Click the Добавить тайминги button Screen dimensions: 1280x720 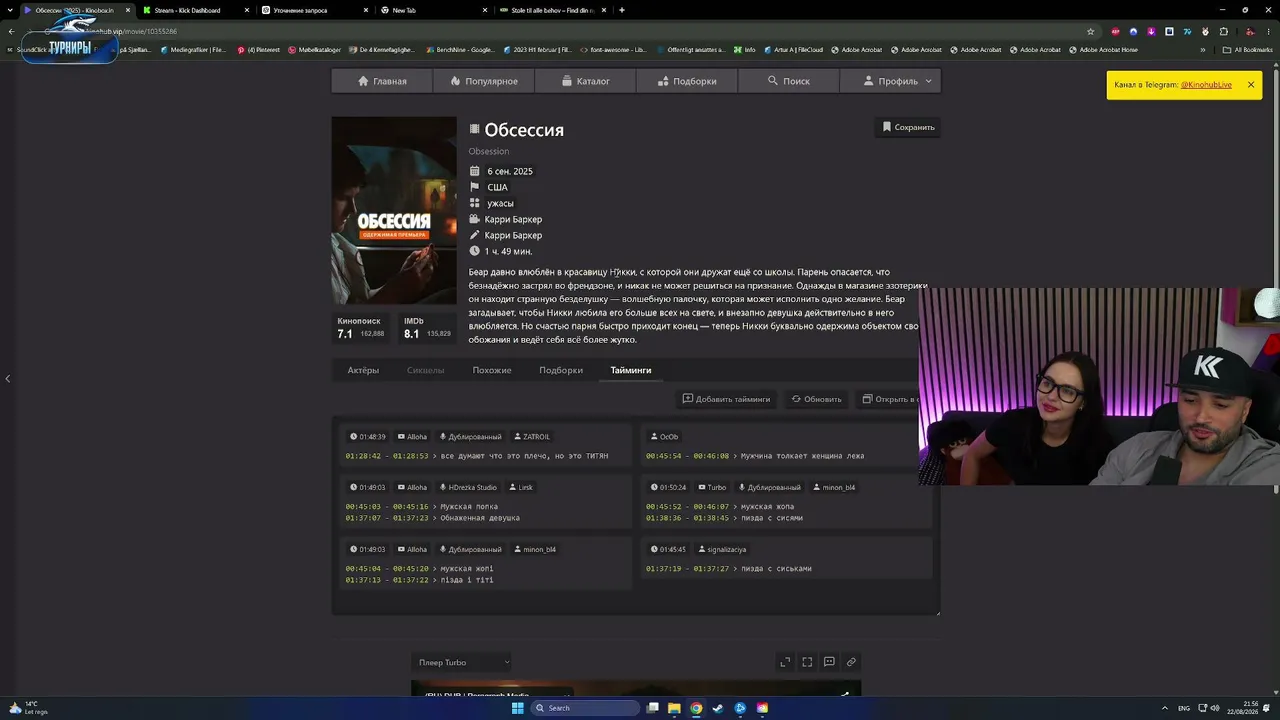[x=726, y=399]
